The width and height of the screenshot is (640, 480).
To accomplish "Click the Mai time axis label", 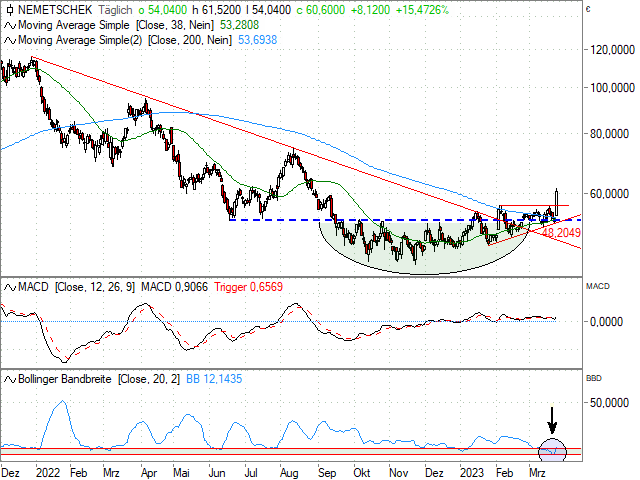I will (x=181, y=473).
